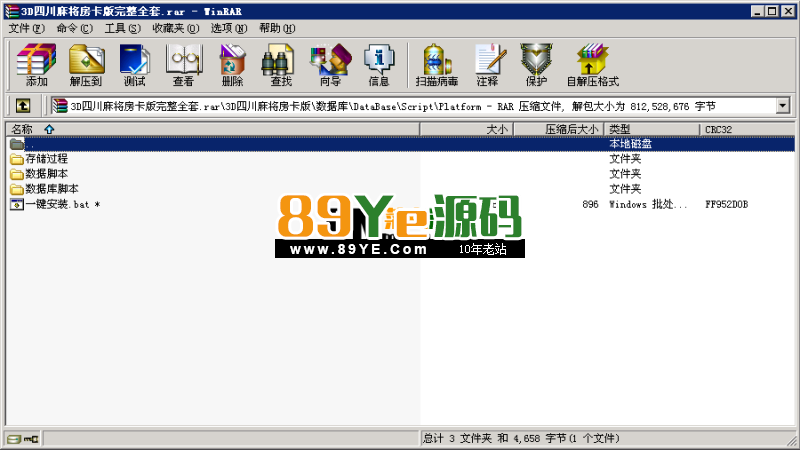Open the 文件(F) menu
The height and width of the screenshot is (450, 800).
click(27, 29)
